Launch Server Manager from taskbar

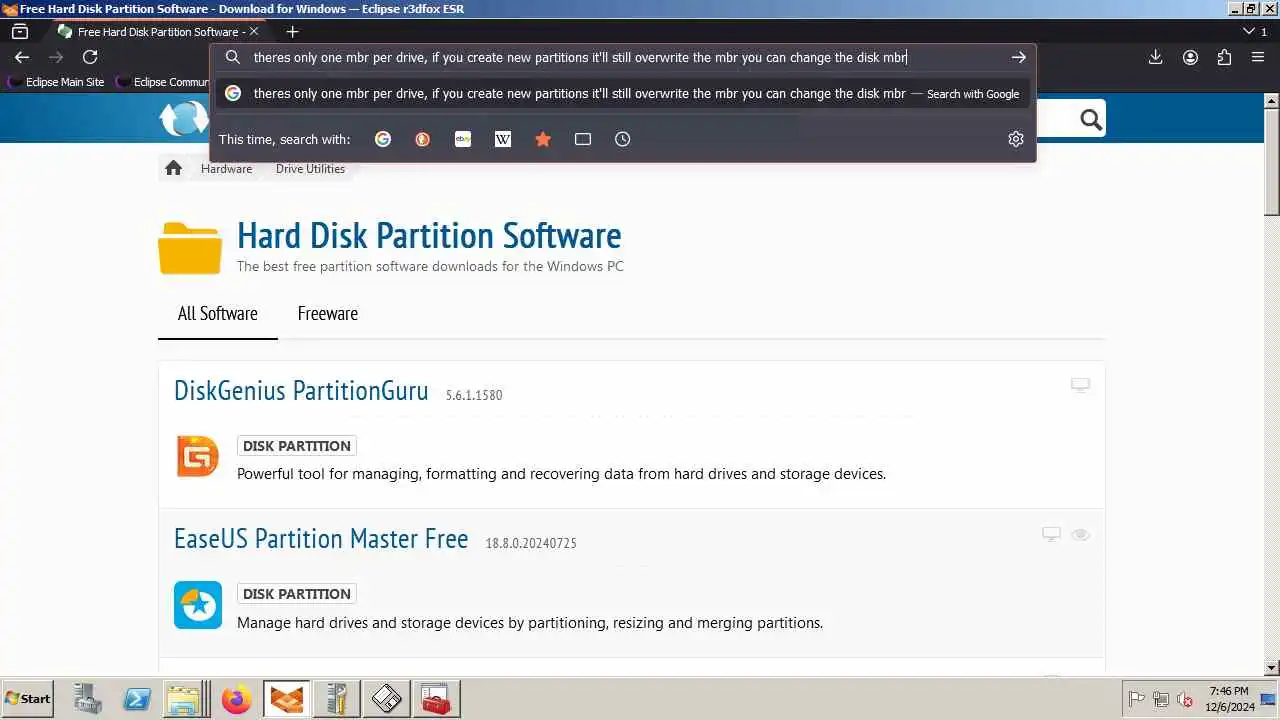(x=88, y=698)
